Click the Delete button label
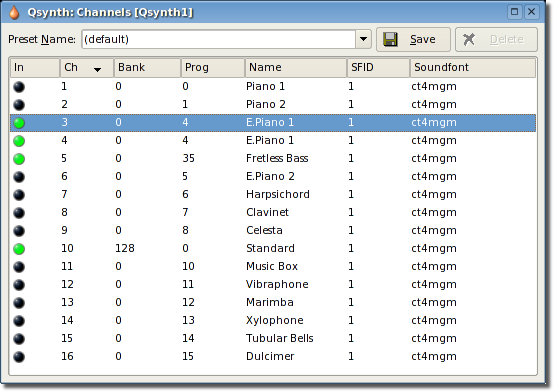 (506, 39)
